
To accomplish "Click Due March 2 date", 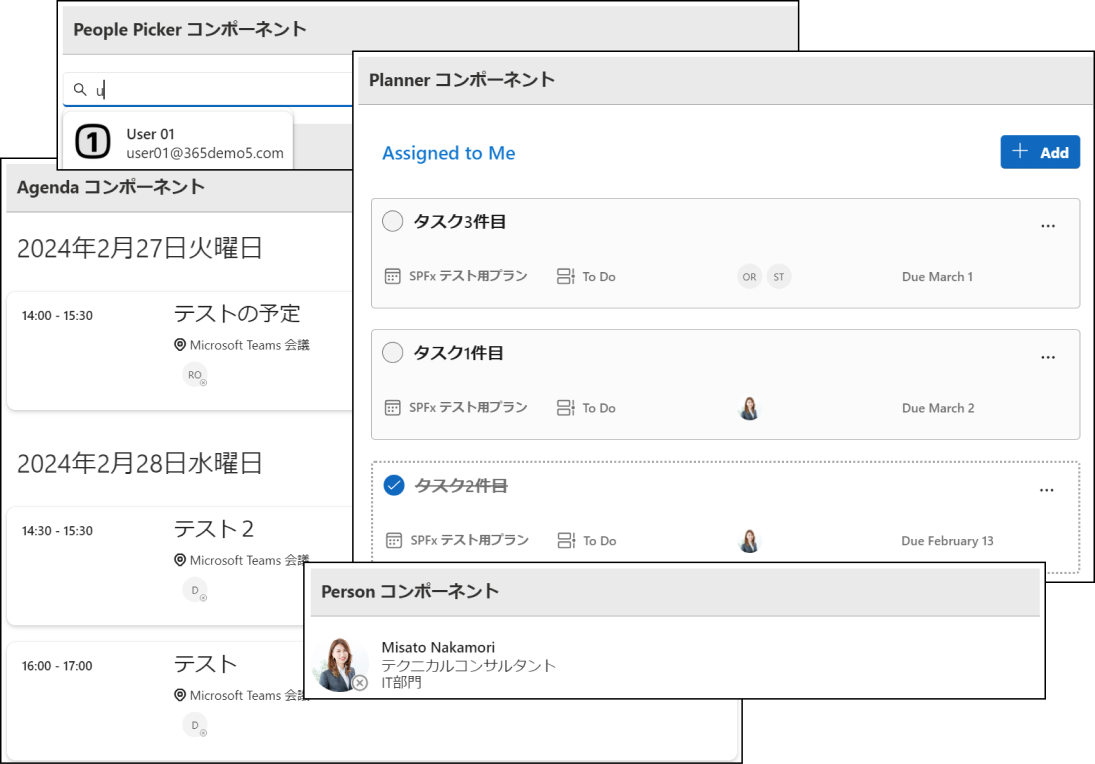I will (938, 408).
